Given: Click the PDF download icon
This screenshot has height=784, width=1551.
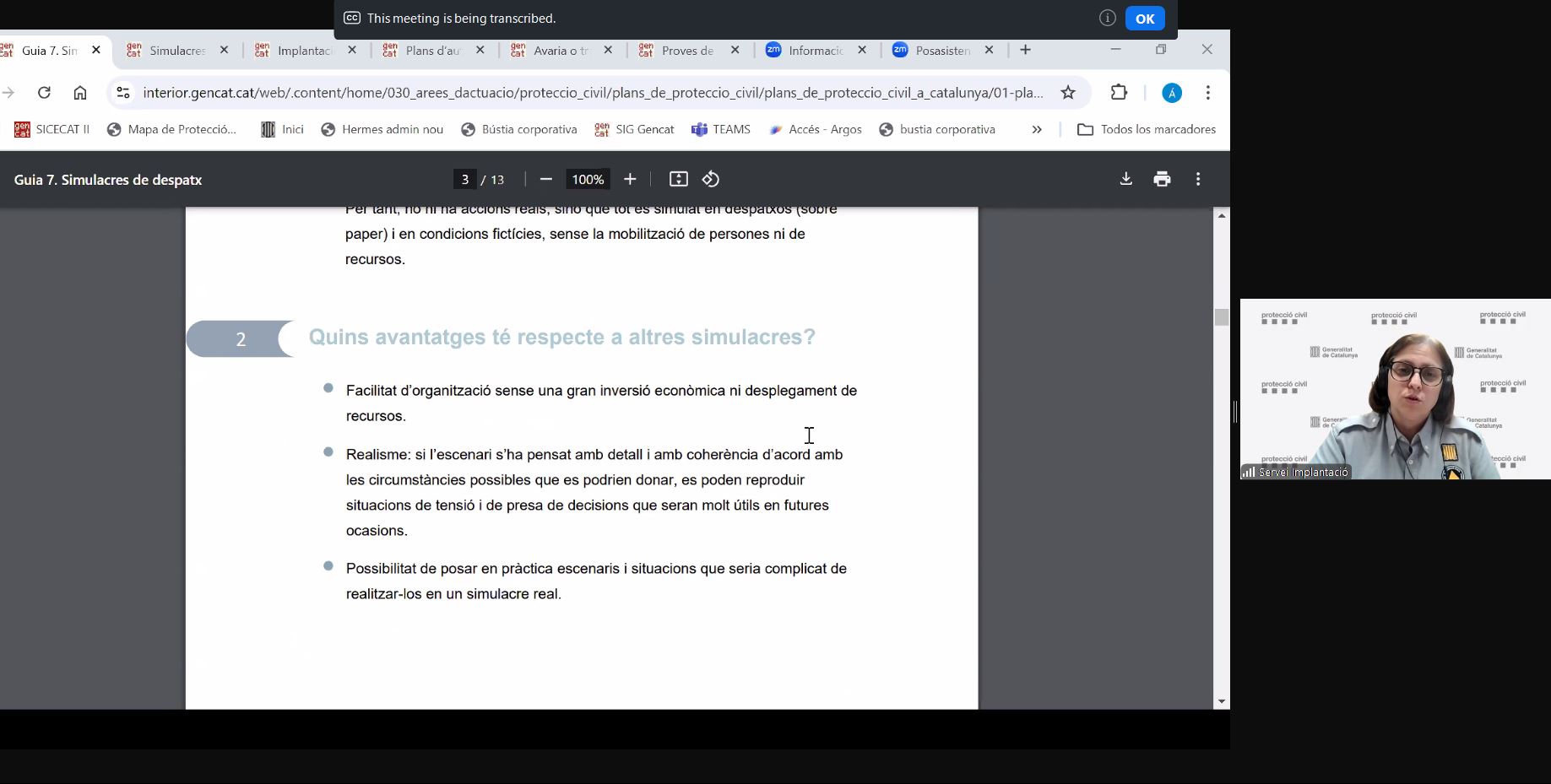Looking at the screenshot, I should (1125, 179).
